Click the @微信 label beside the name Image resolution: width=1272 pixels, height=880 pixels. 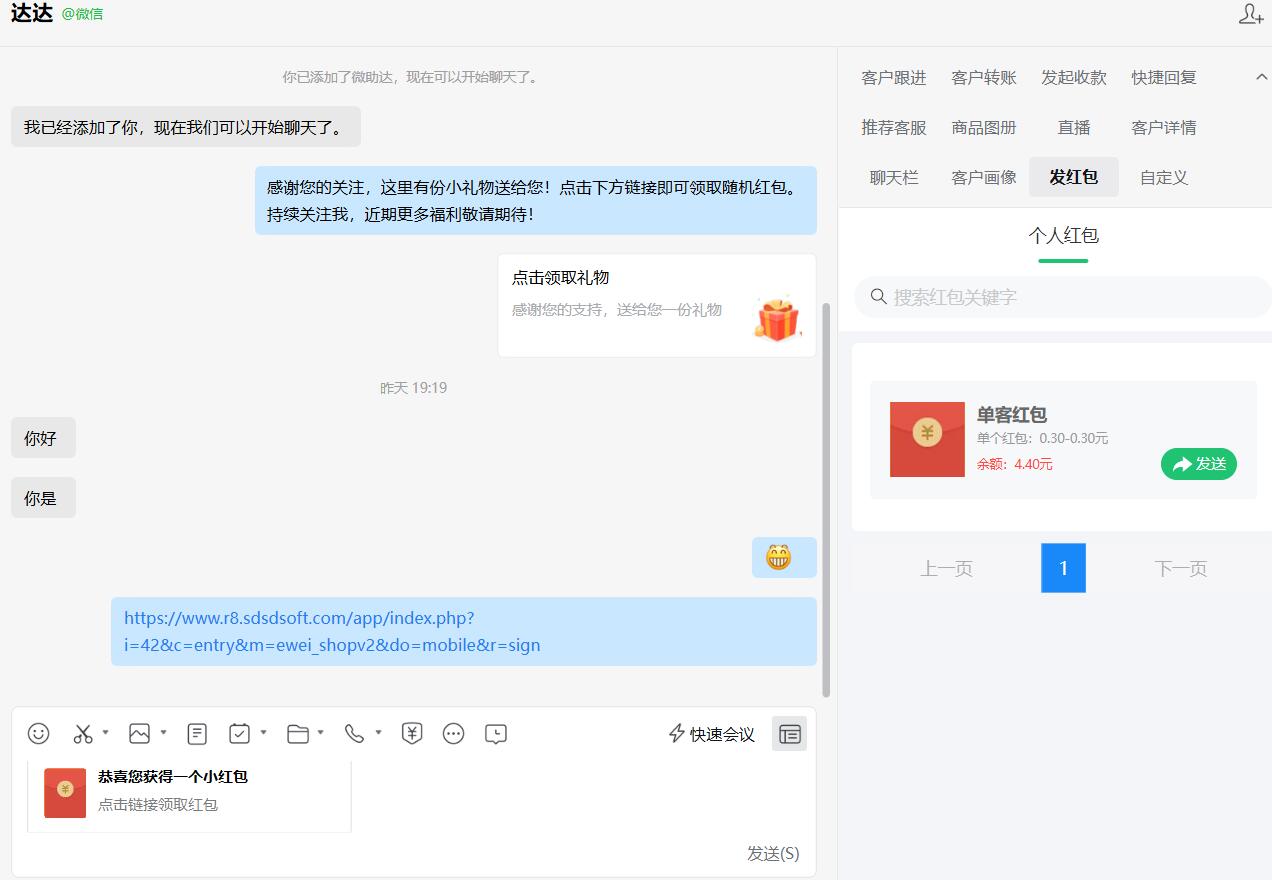tap(83, 14)
